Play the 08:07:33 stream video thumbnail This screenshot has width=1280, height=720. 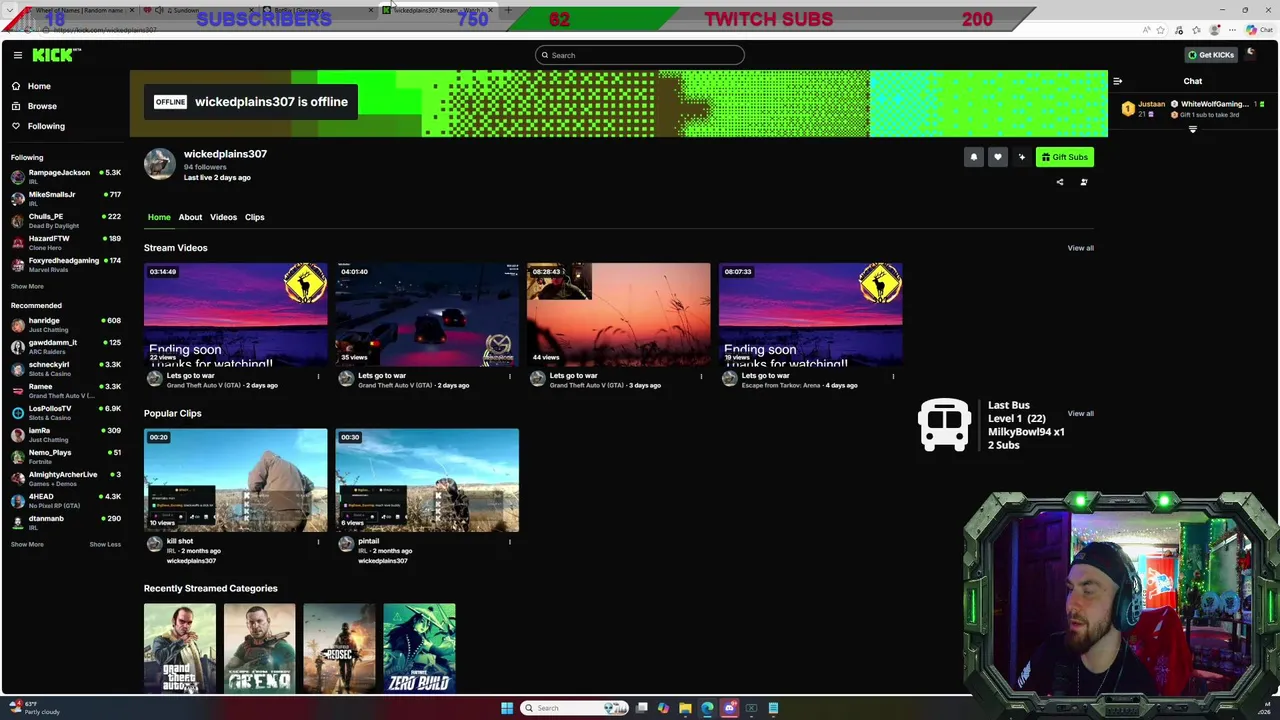(810, 315)
